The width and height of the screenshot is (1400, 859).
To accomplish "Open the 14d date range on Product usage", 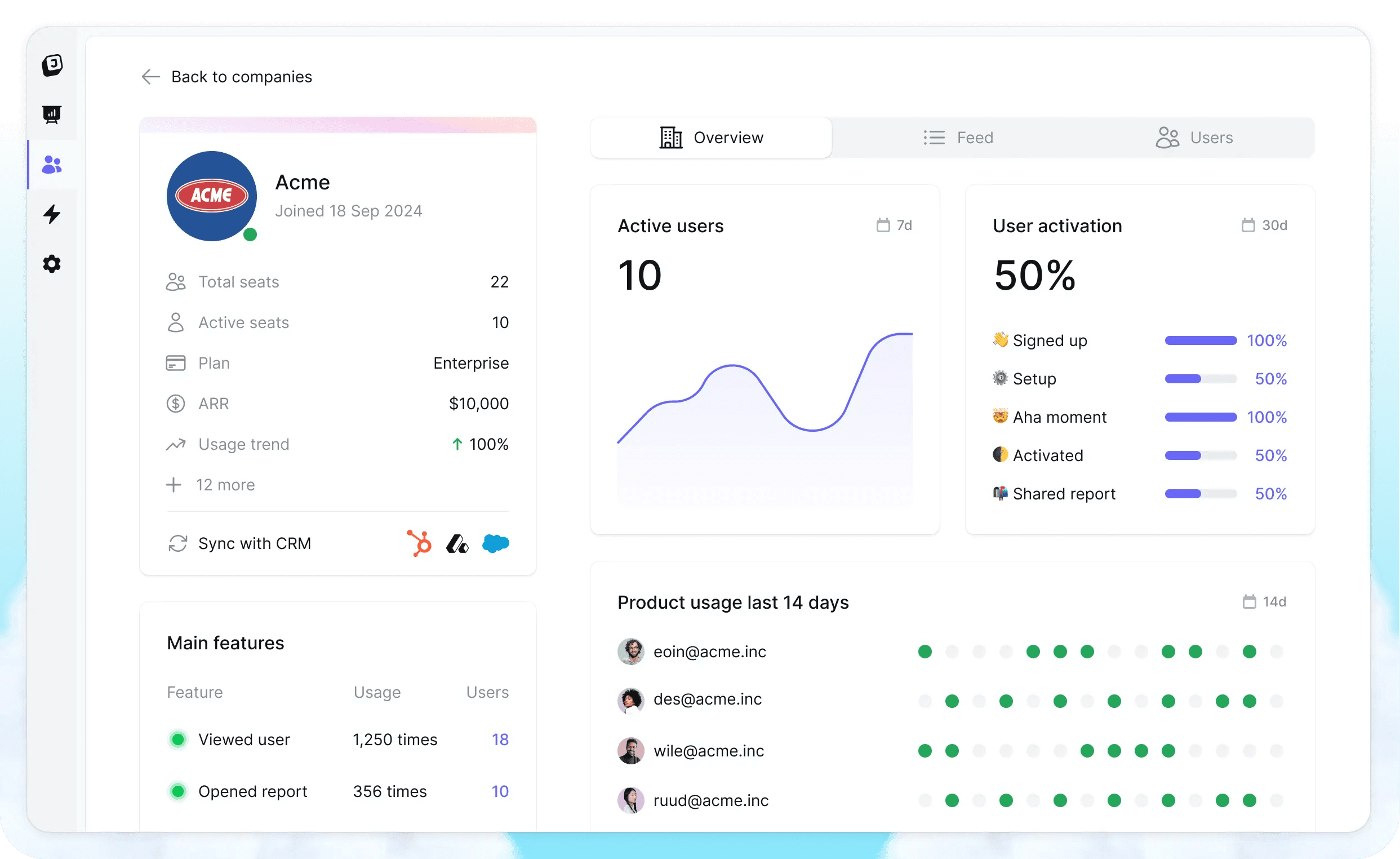I will [1264, 602].
